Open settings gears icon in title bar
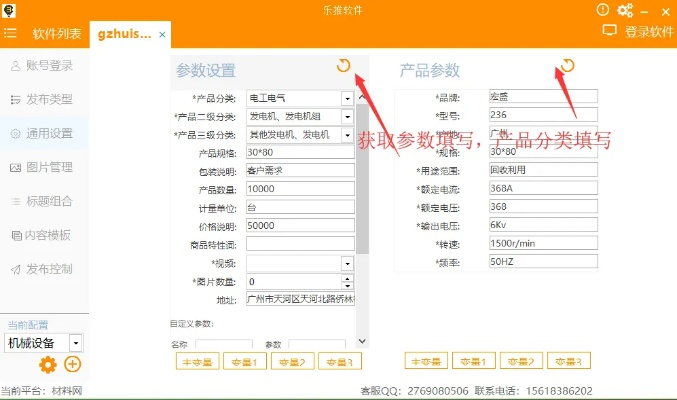This screenshot has width=677, height=400. (x=626, y=10)
